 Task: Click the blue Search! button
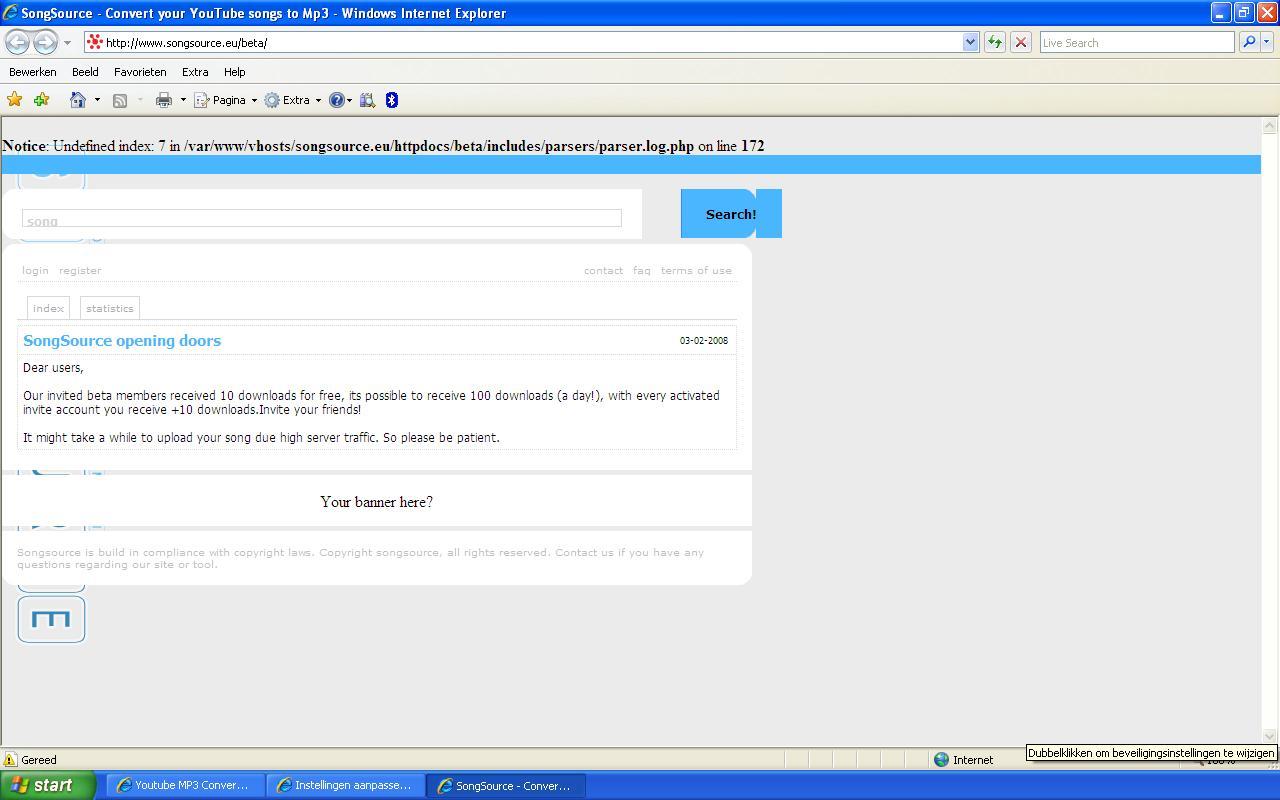(731, 214)
